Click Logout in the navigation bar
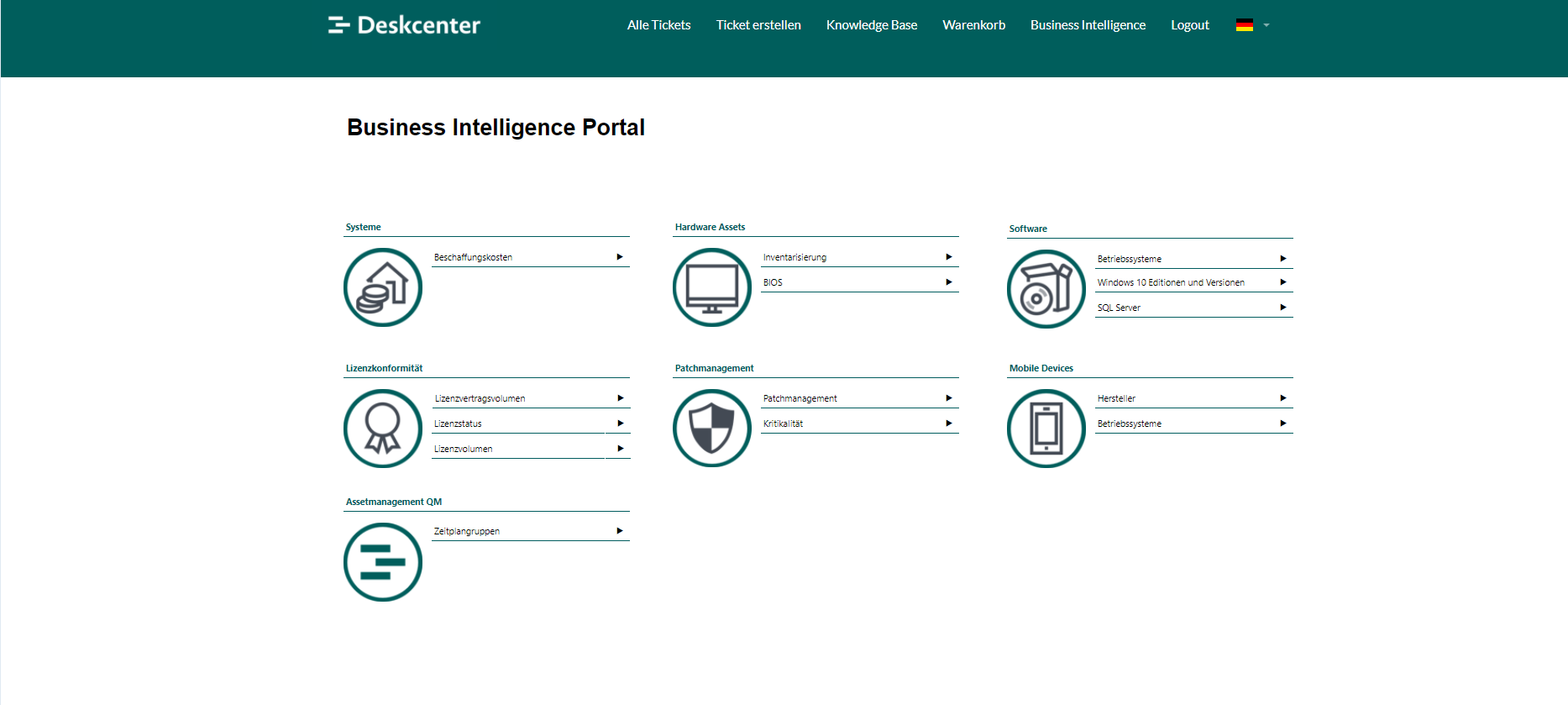Image resolution: width=1568 pixels, height=705 pixels. (1190, 25)
